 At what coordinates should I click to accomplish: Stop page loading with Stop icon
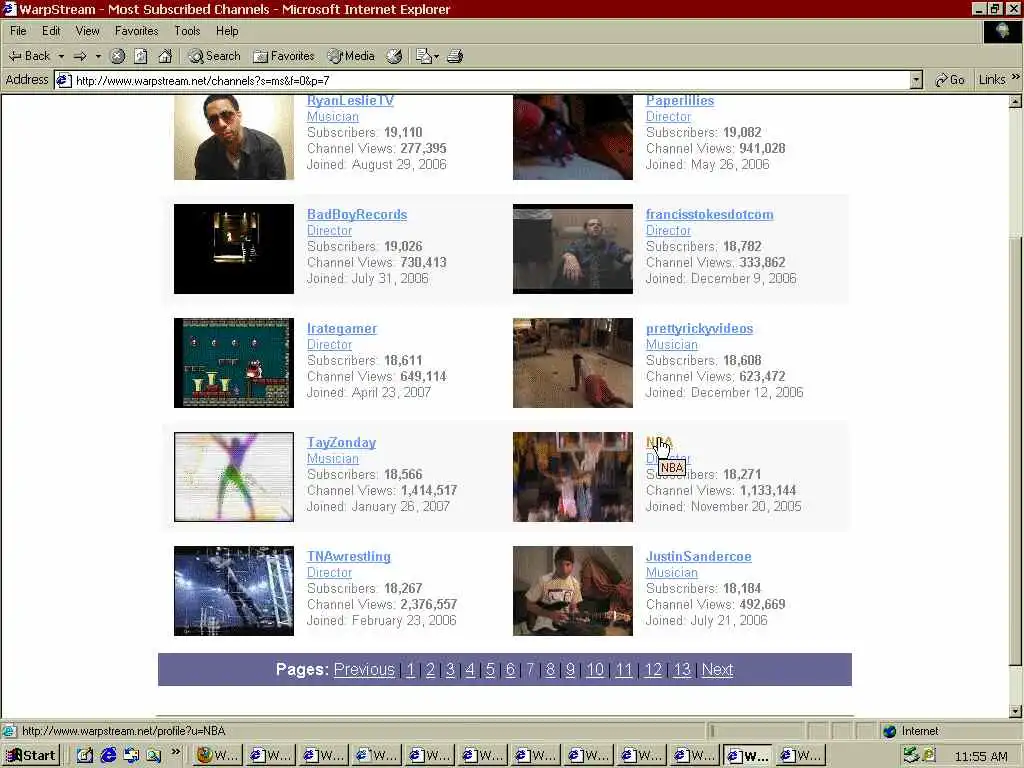118,56
